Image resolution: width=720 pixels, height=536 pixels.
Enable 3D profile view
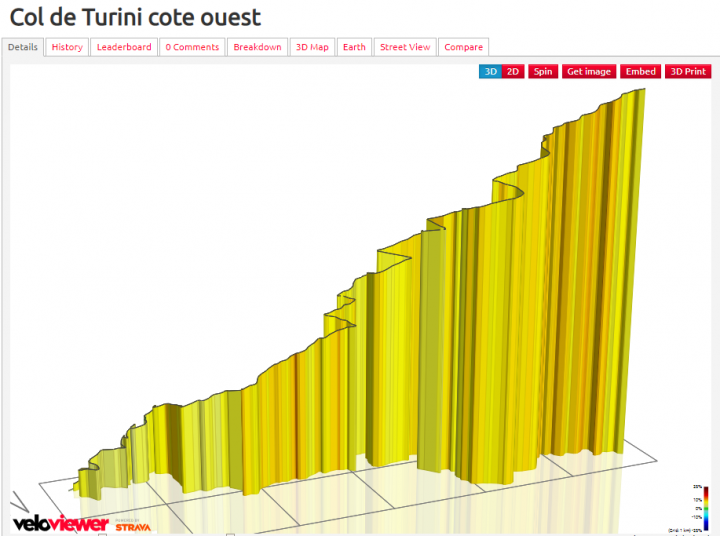490,72
